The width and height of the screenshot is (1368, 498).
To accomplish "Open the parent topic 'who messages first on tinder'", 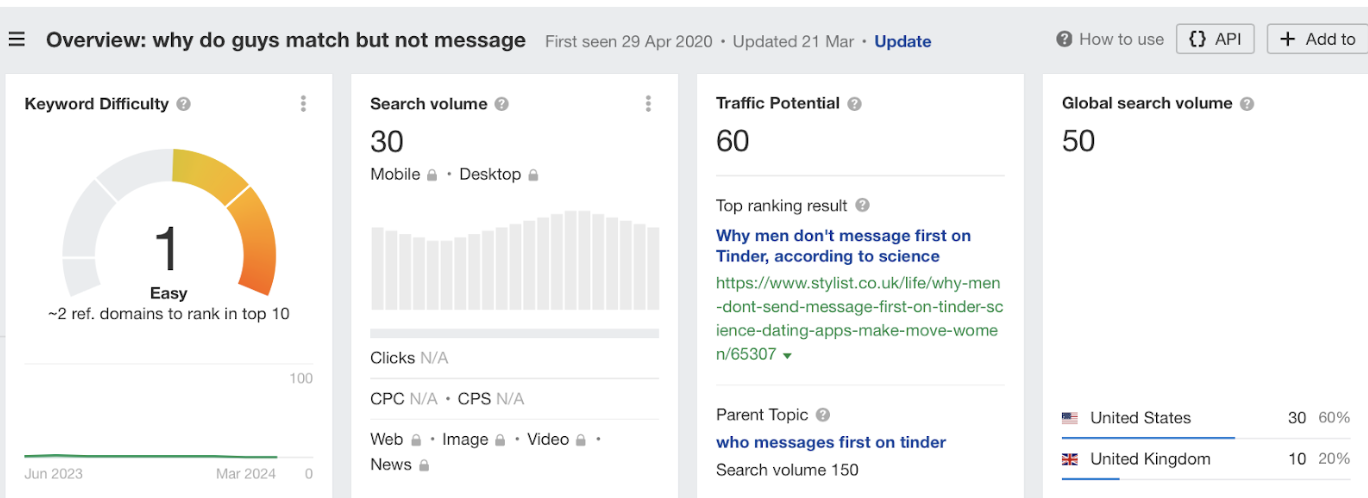I will point(831,442).
